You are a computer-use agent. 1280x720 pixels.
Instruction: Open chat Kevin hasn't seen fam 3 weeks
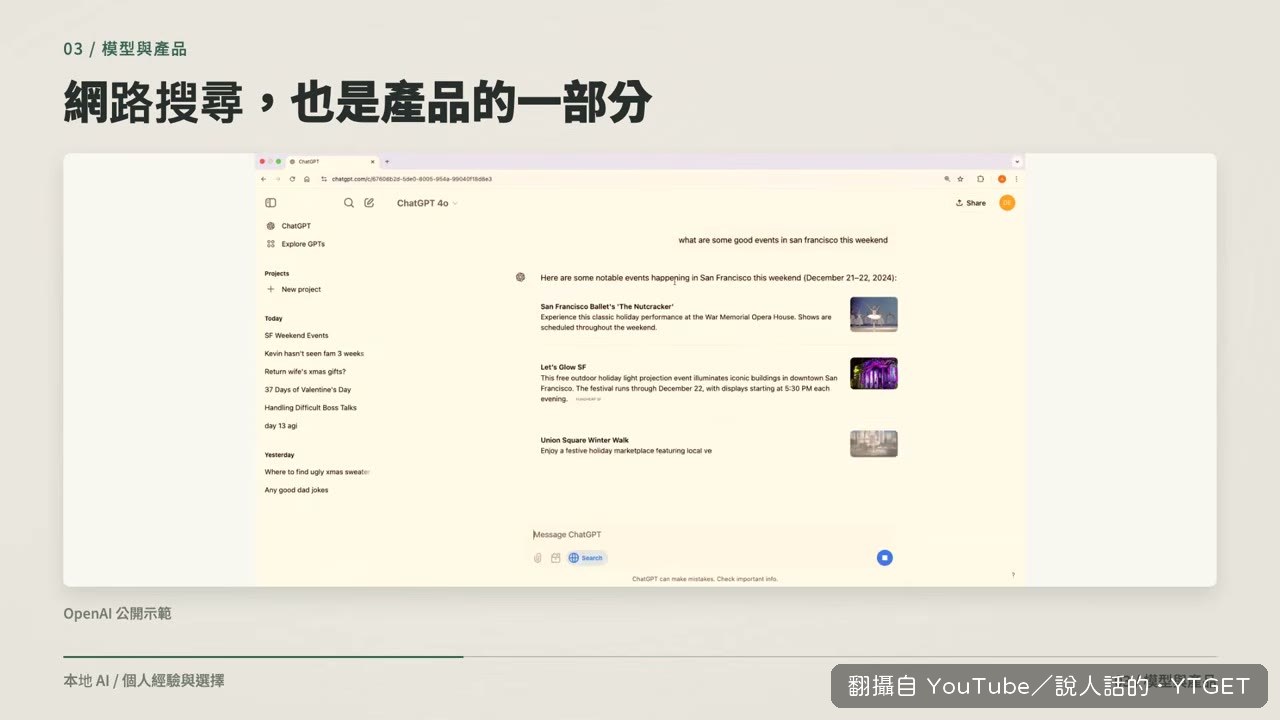[x=314, y=354]
